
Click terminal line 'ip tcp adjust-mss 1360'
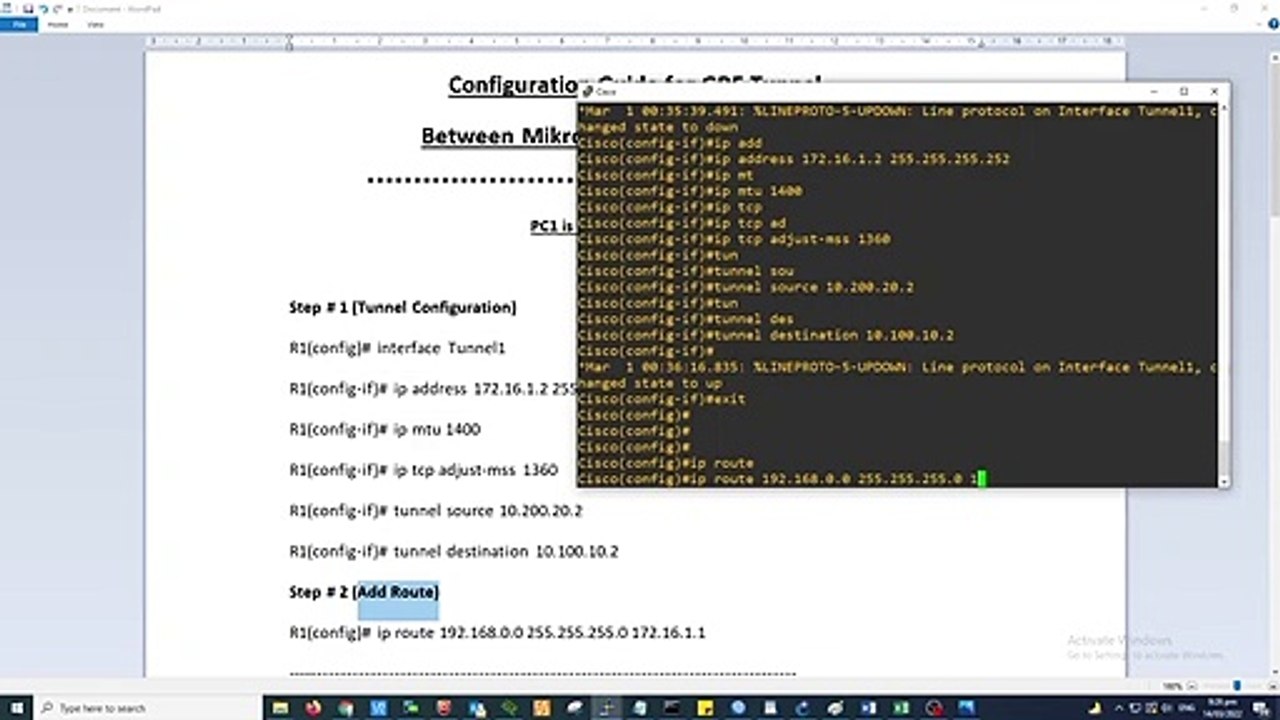click(734, 239)
